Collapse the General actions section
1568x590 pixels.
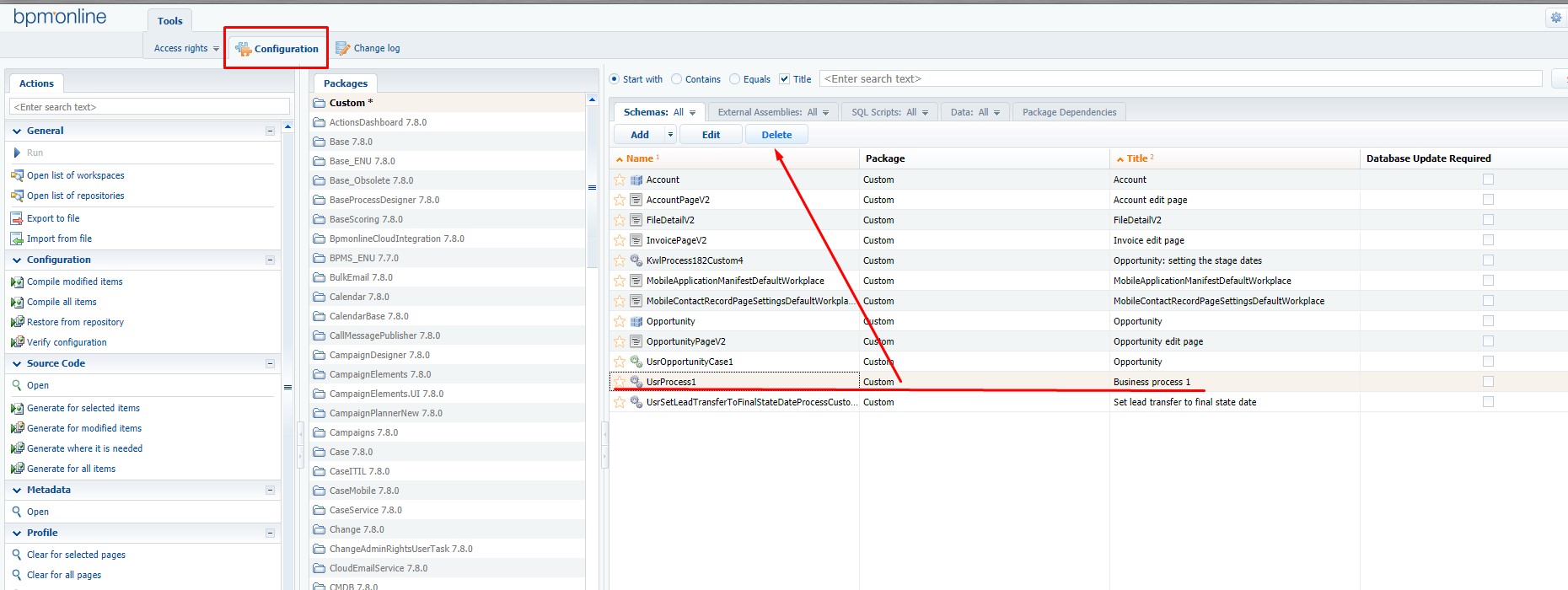pyautogui.click(x=270, y=131)
